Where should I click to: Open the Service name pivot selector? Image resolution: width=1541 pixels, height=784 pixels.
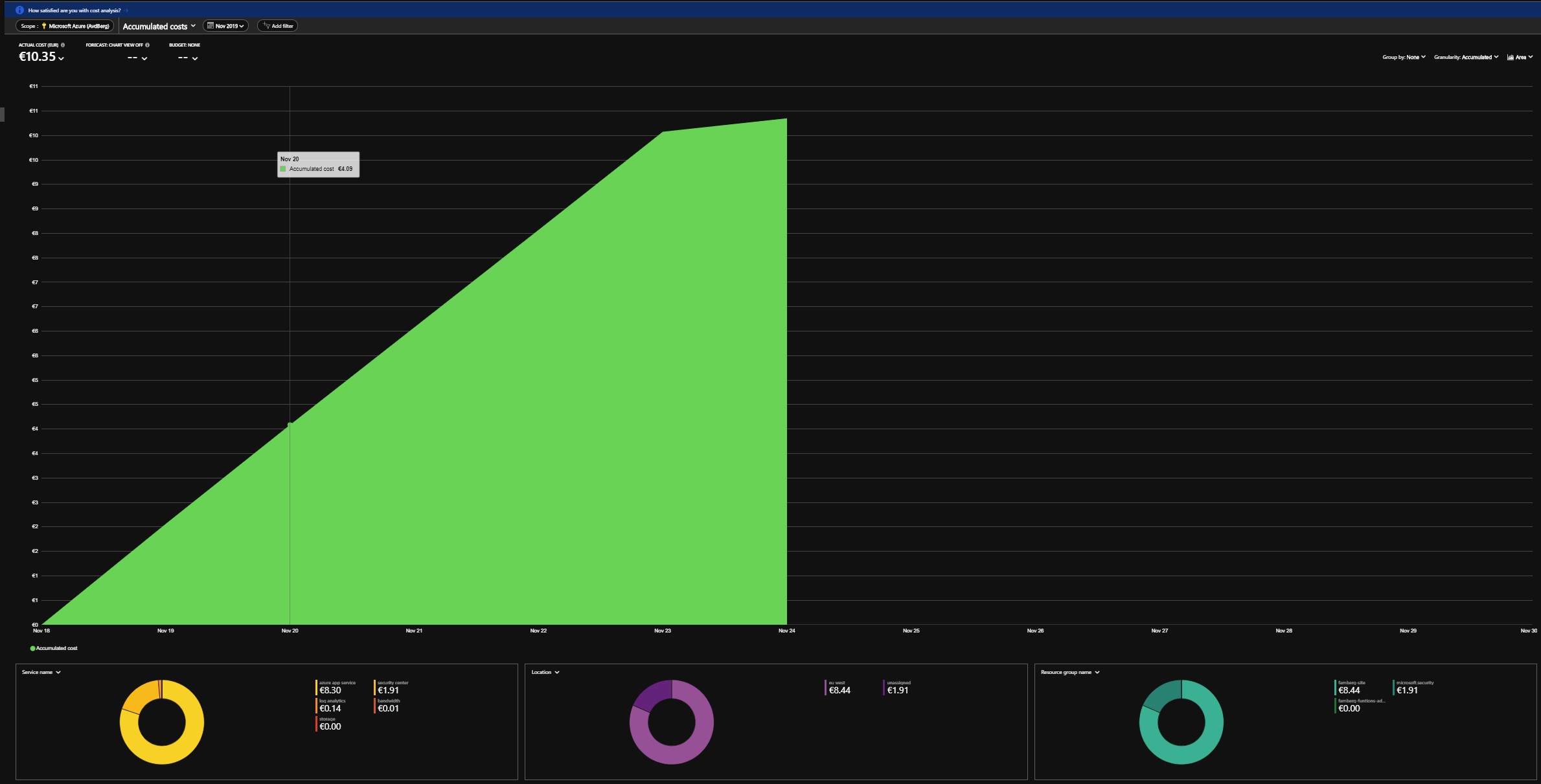(41, 672)
